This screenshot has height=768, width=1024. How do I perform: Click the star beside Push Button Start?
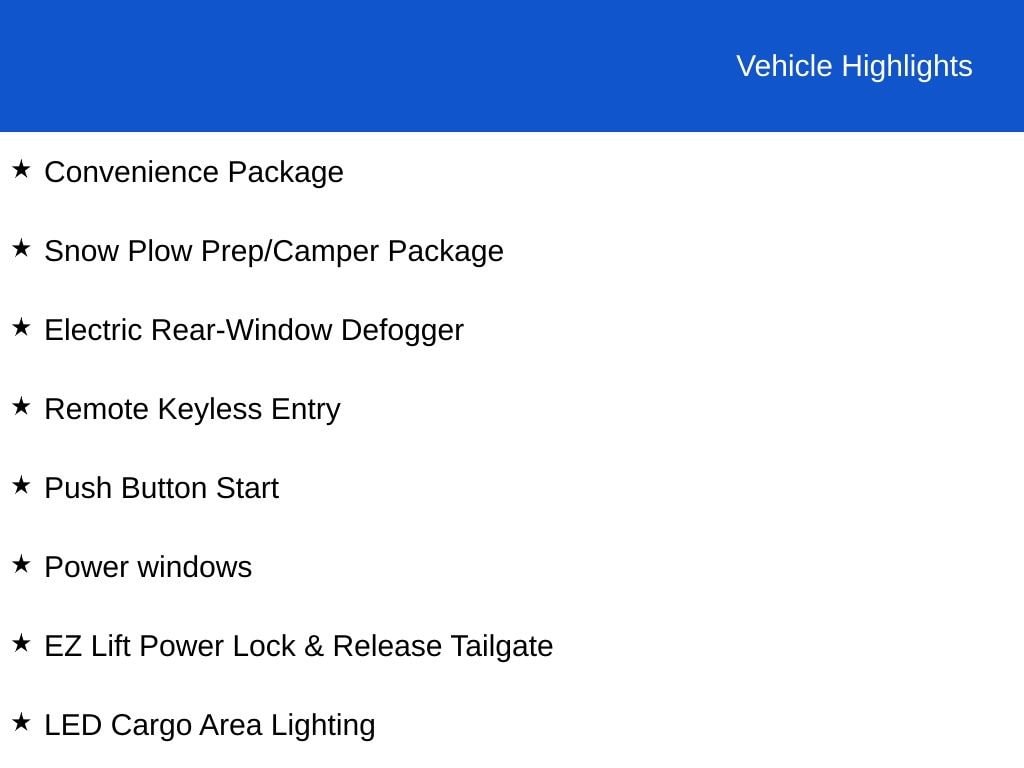(21, 485)
